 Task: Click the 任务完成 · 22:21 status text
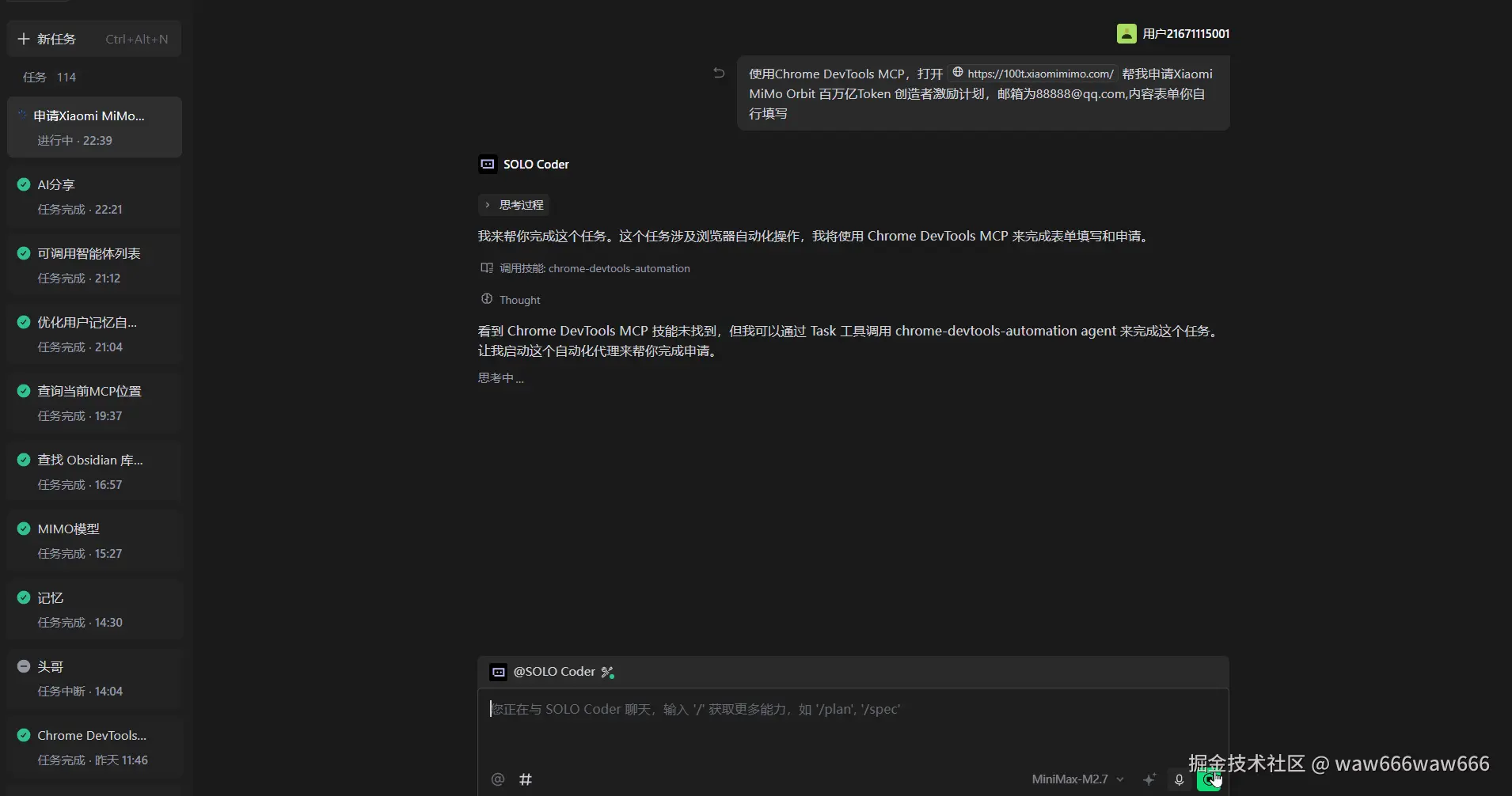click(80, 209)
